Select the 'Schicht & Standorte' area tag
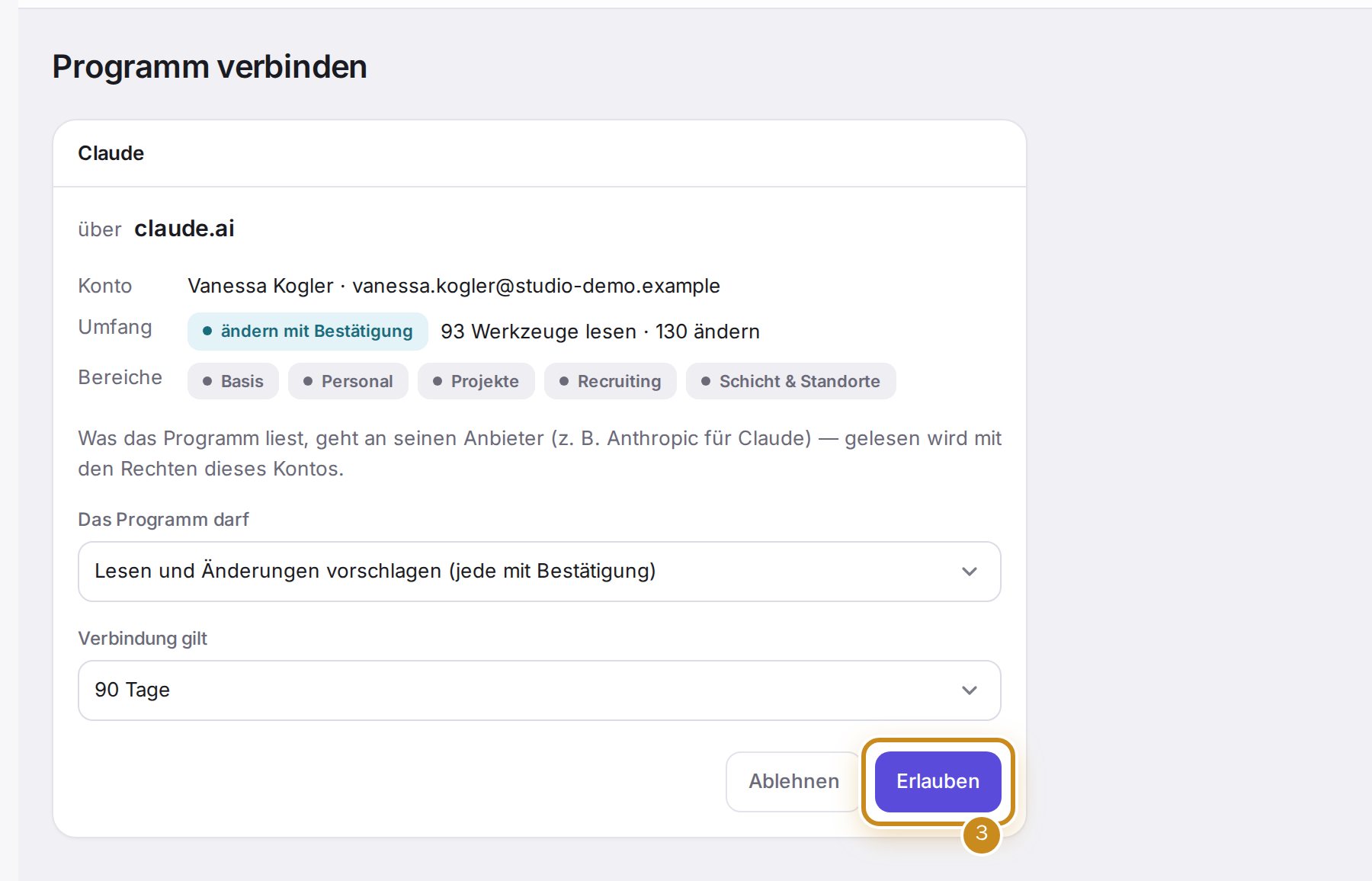This screenshot has width=1372, height=881. coord(791,381)
